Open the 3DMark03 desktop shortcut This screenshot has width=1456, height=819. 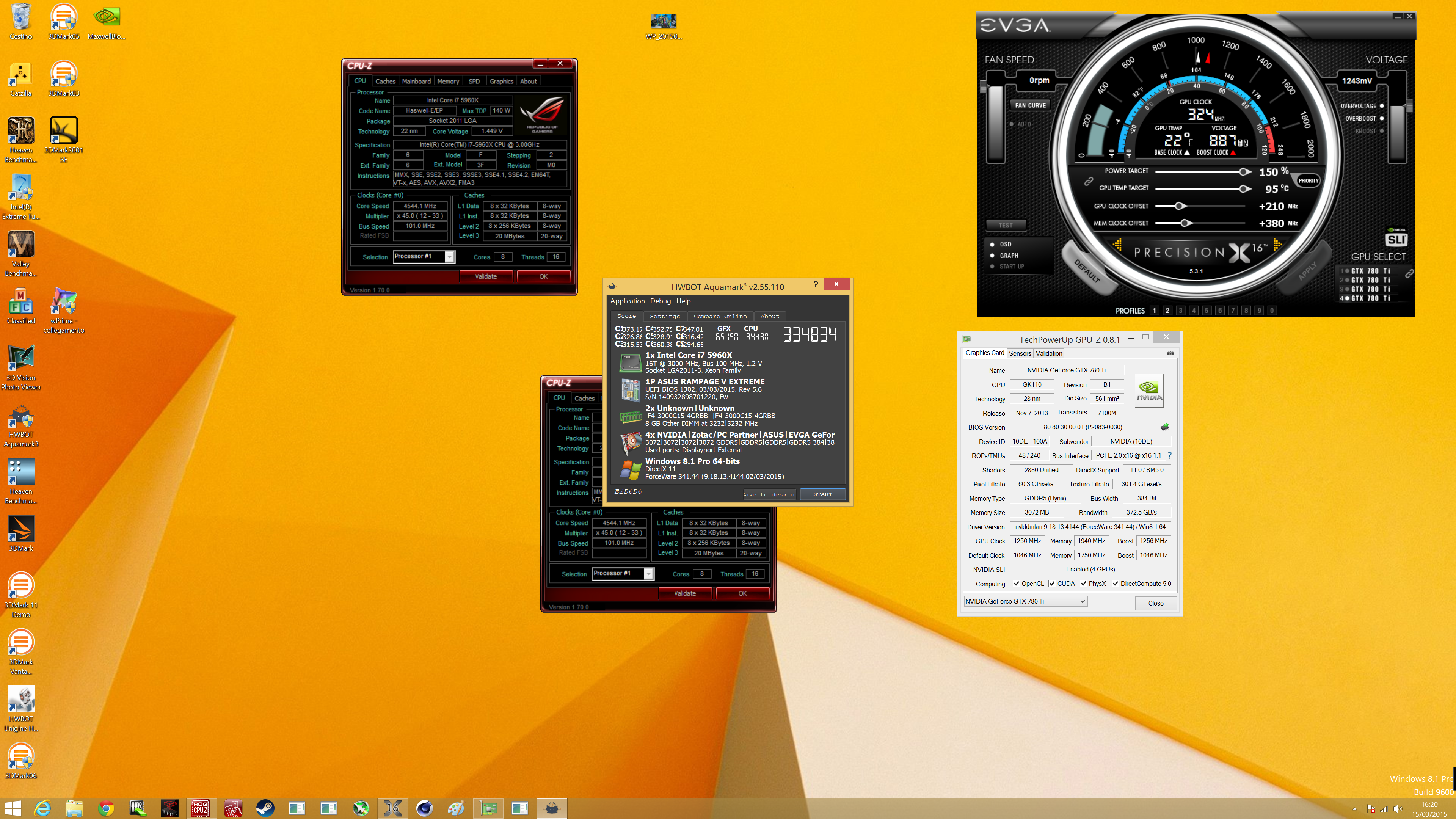click(x=63, y=78)
